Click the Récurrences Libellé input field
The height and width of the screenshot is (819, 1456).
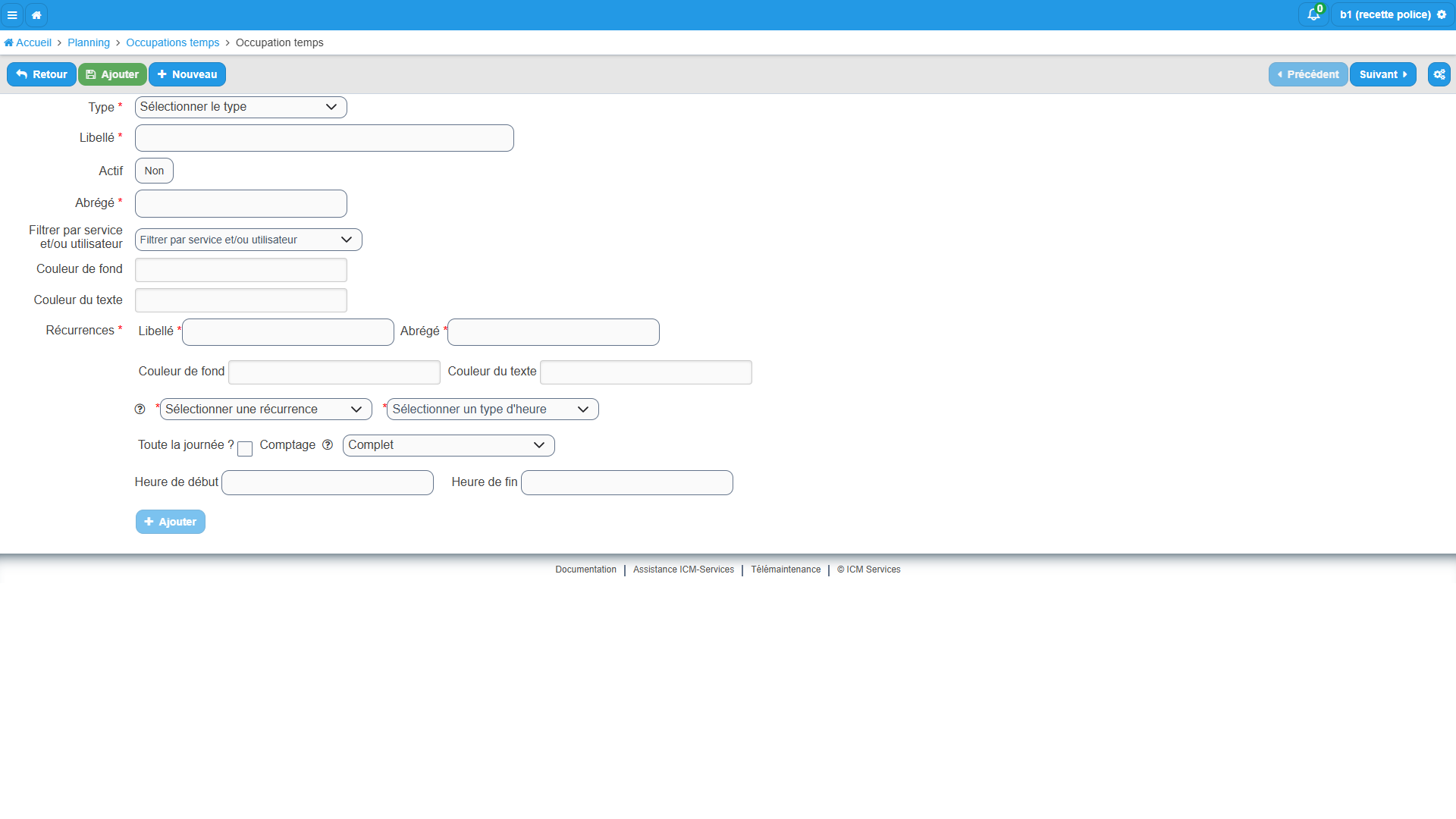pyautogui.click(x=288, y=332)
